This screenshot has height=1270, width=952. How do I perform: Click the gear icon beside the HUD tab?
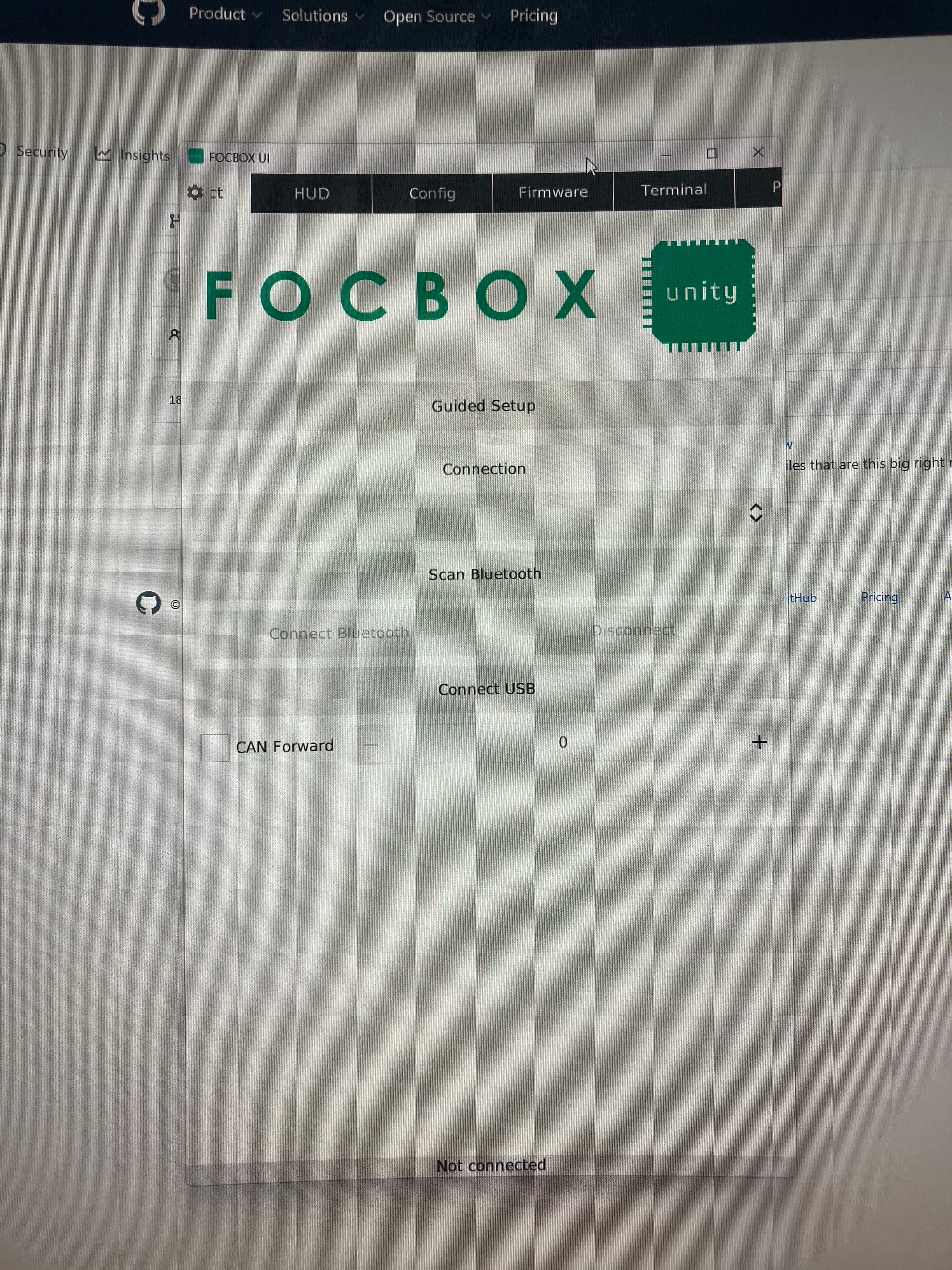195,193
